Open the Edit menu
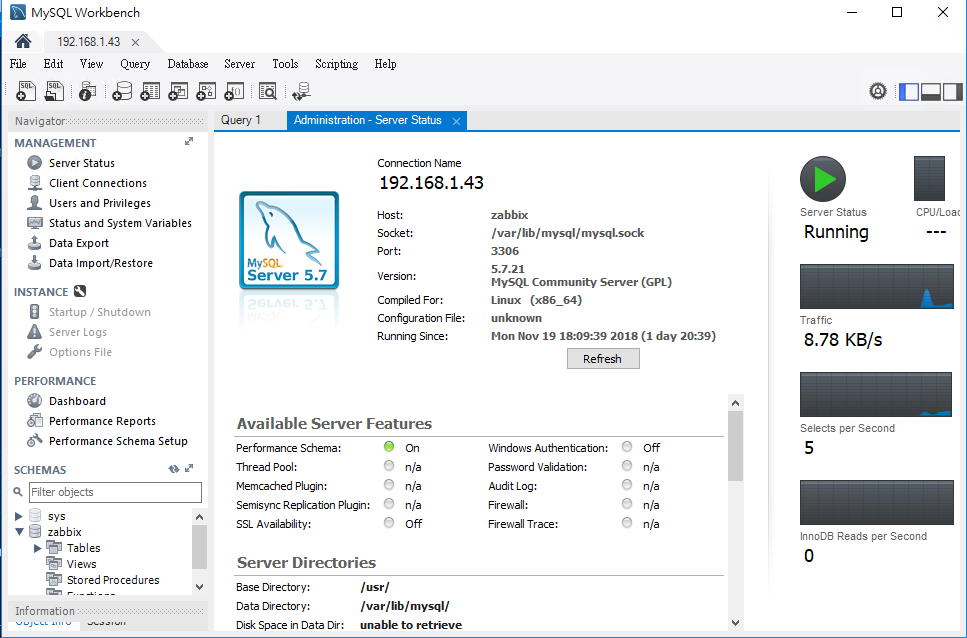The image size is (967, 638). point(53,64)
